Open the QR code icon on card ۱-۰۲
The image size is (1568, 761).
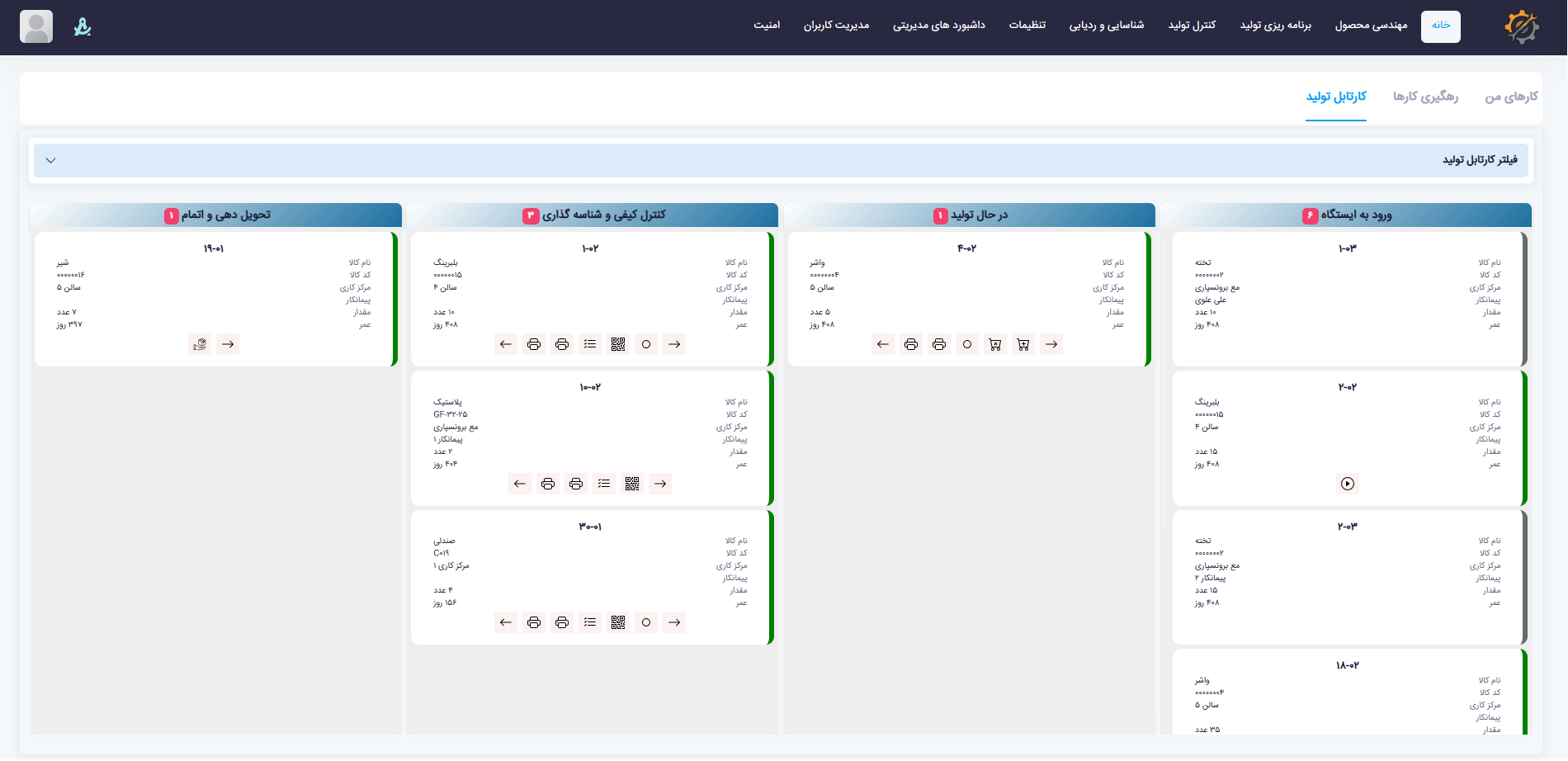618,344
